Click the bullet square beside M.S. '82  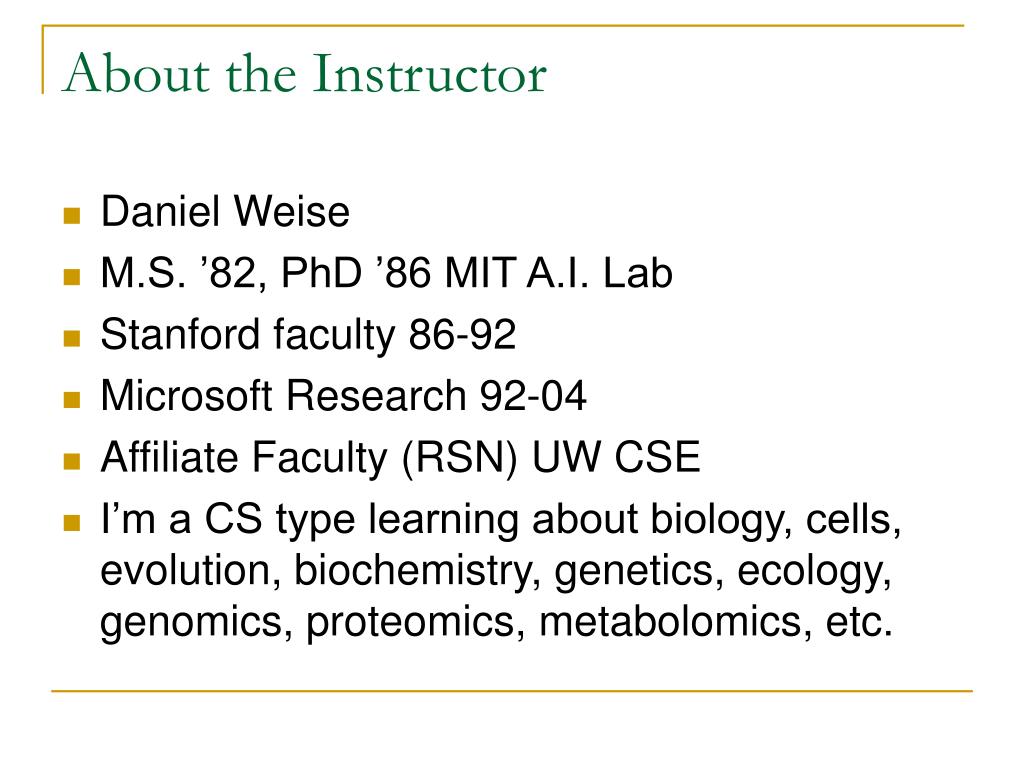point(72,277)
